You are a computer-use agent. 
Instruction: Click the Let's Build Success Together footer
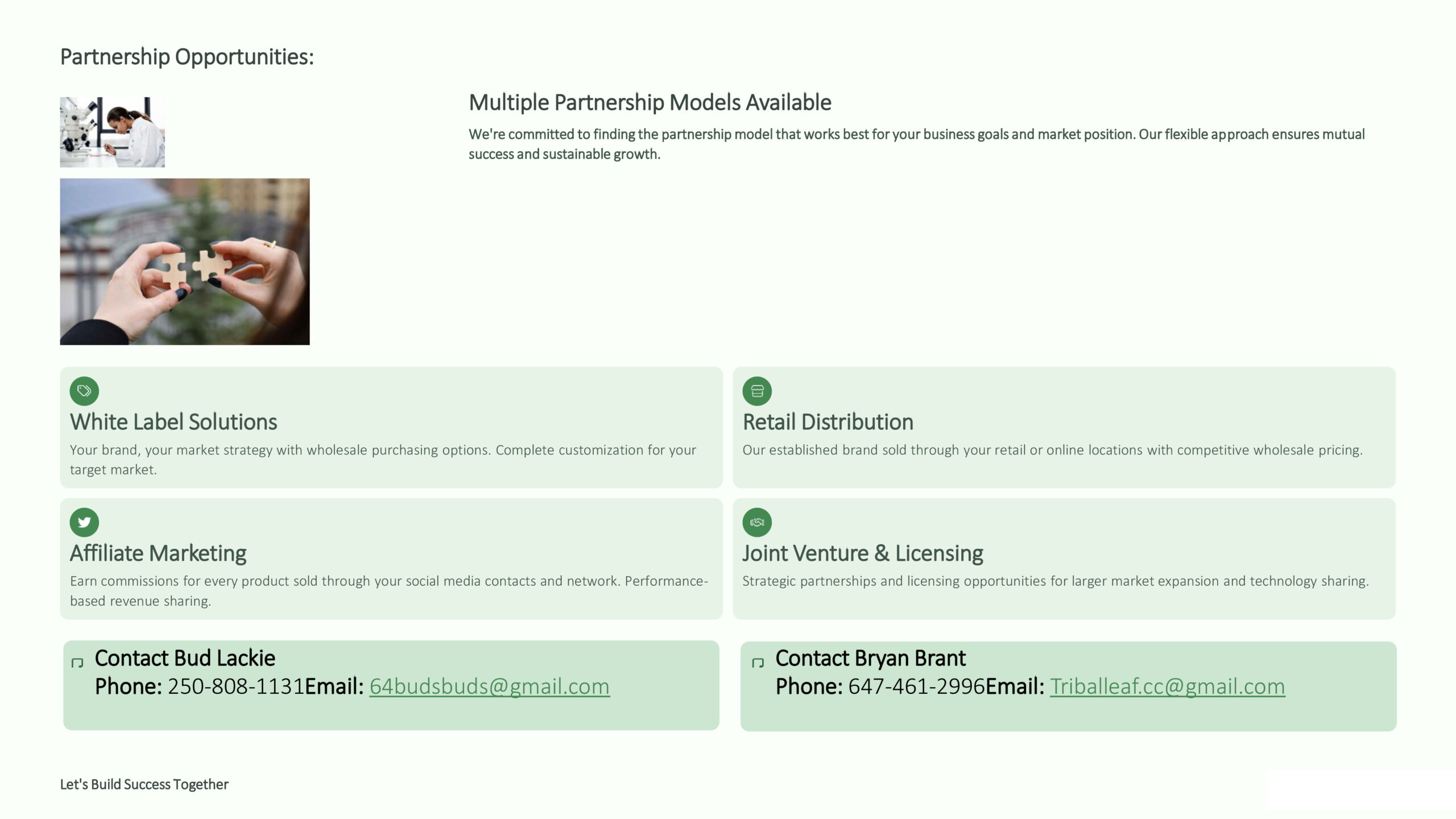[x=144, y=784]
